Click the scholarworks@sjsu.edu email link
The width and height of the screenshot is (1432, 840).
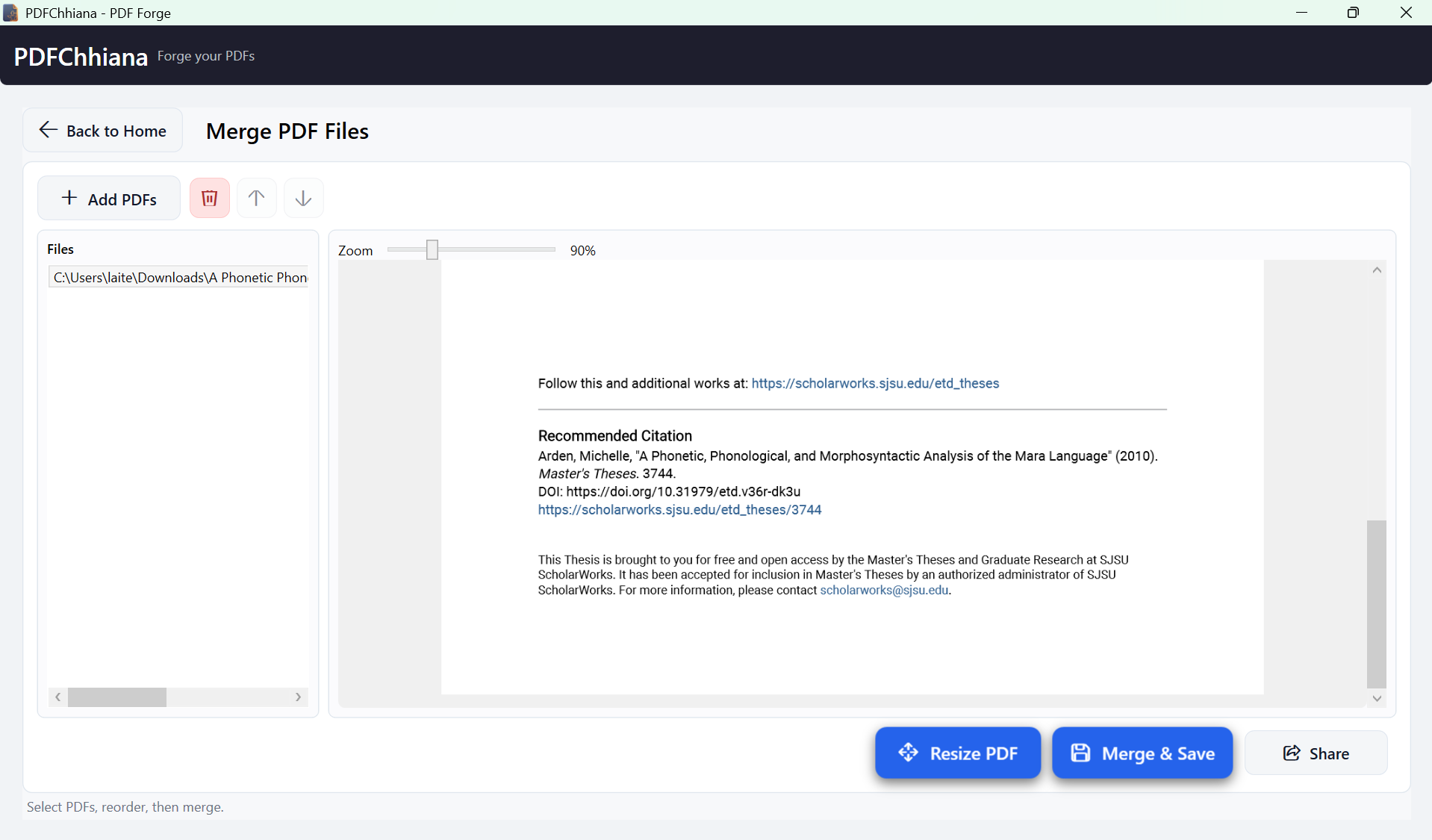pyautogui.click(x=884, y=590)
